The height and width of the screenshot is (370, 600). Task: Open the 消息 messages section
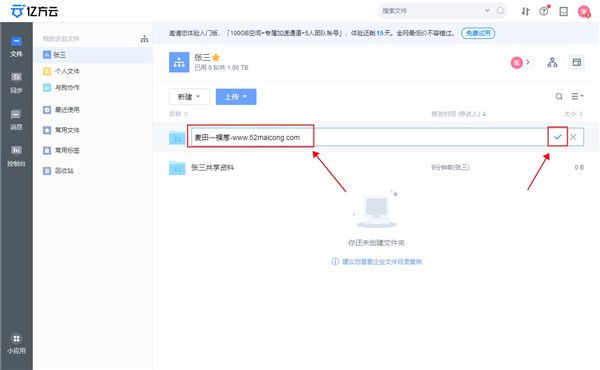(16, 120)
